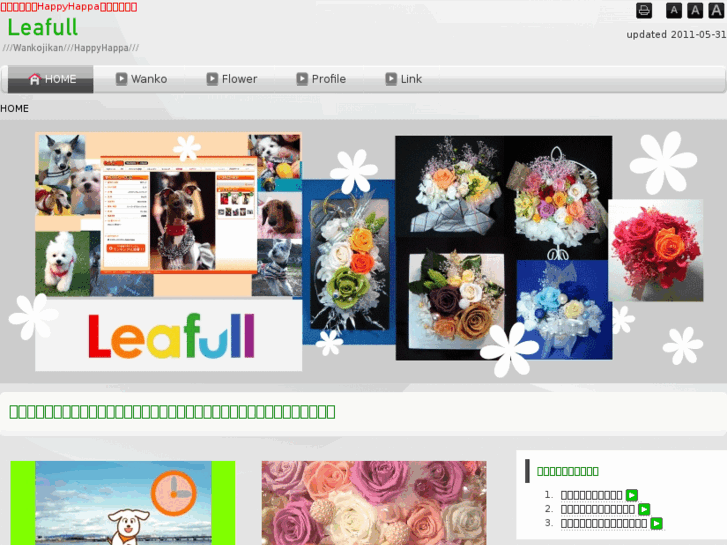The height and width of the screenshot is (545, 727).
Task: Select the large font size icon
Action: (716, 11)
